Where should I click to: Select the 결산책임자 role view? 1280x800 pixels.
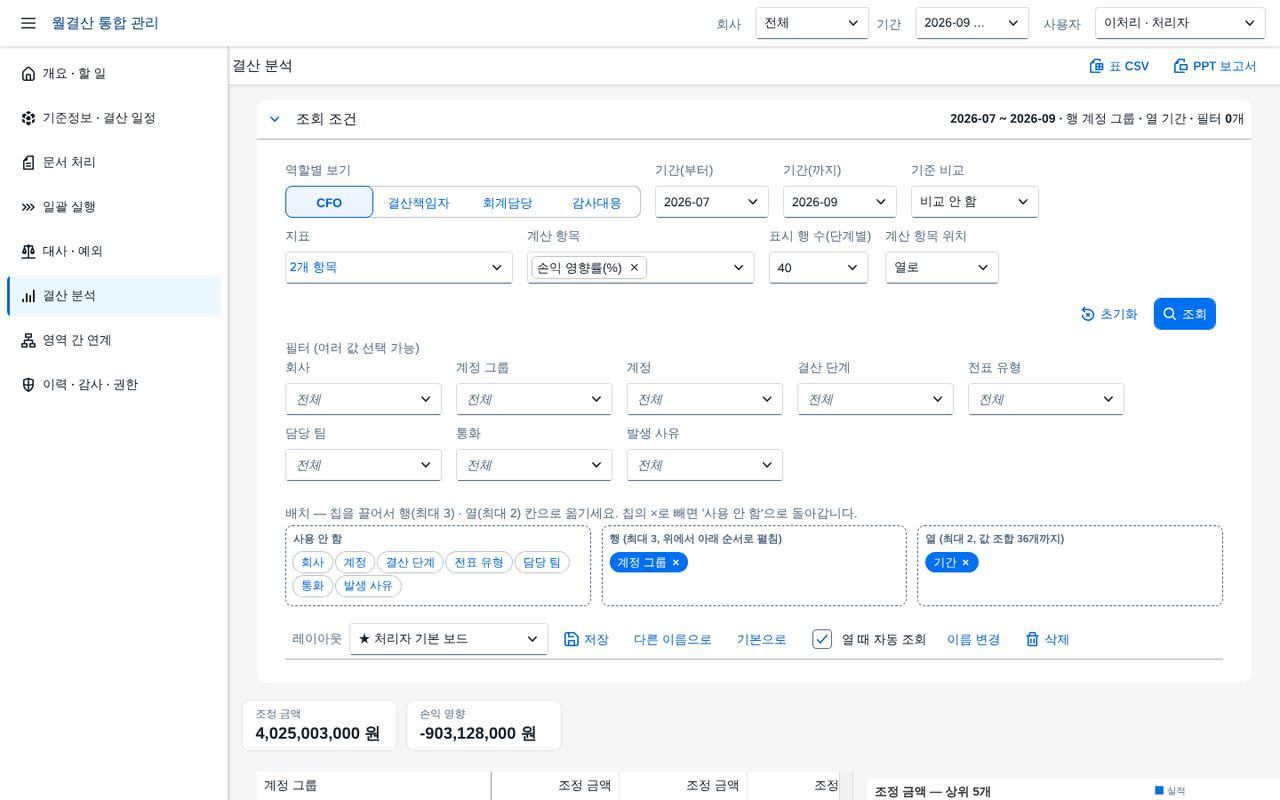coord(418,202)
